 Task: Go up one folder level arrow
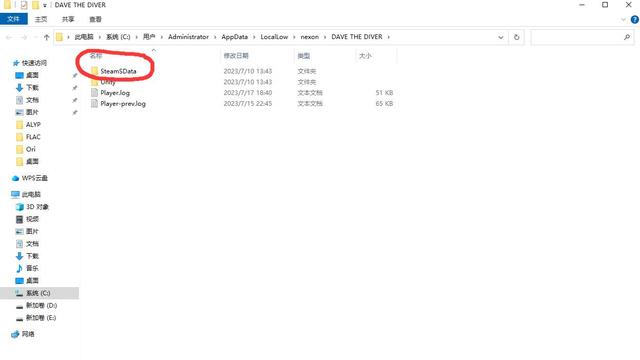47,37
